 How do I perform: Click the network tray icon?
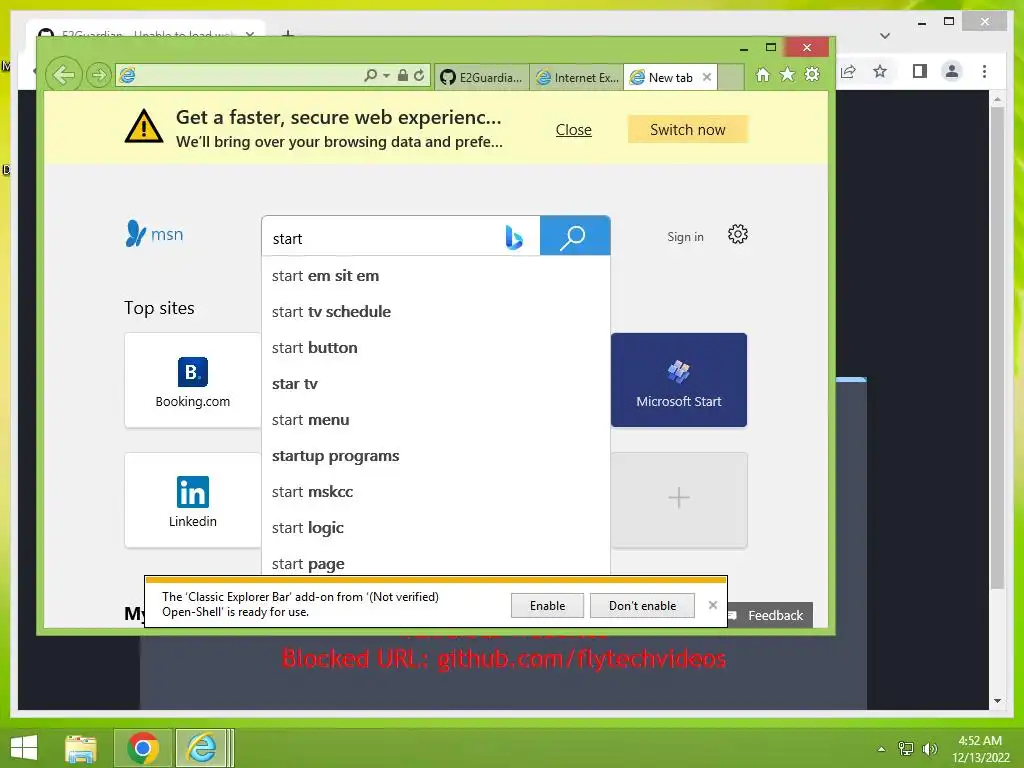pyautogui.click(x=906, y=749)
